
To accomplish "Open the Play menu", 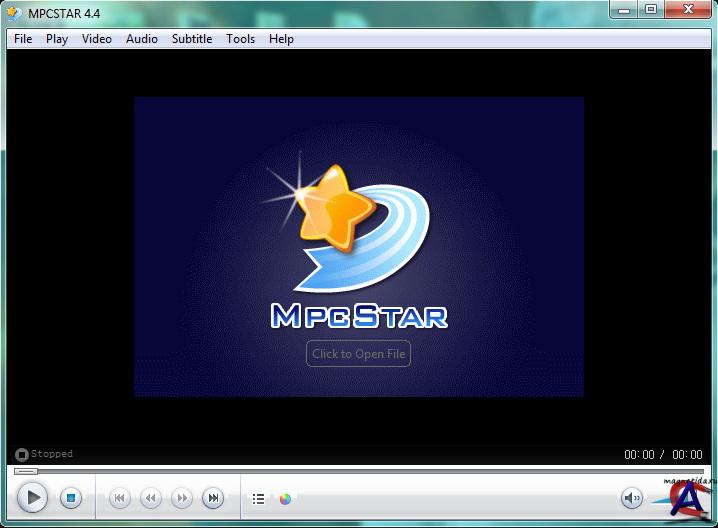I will coord(57,39).
